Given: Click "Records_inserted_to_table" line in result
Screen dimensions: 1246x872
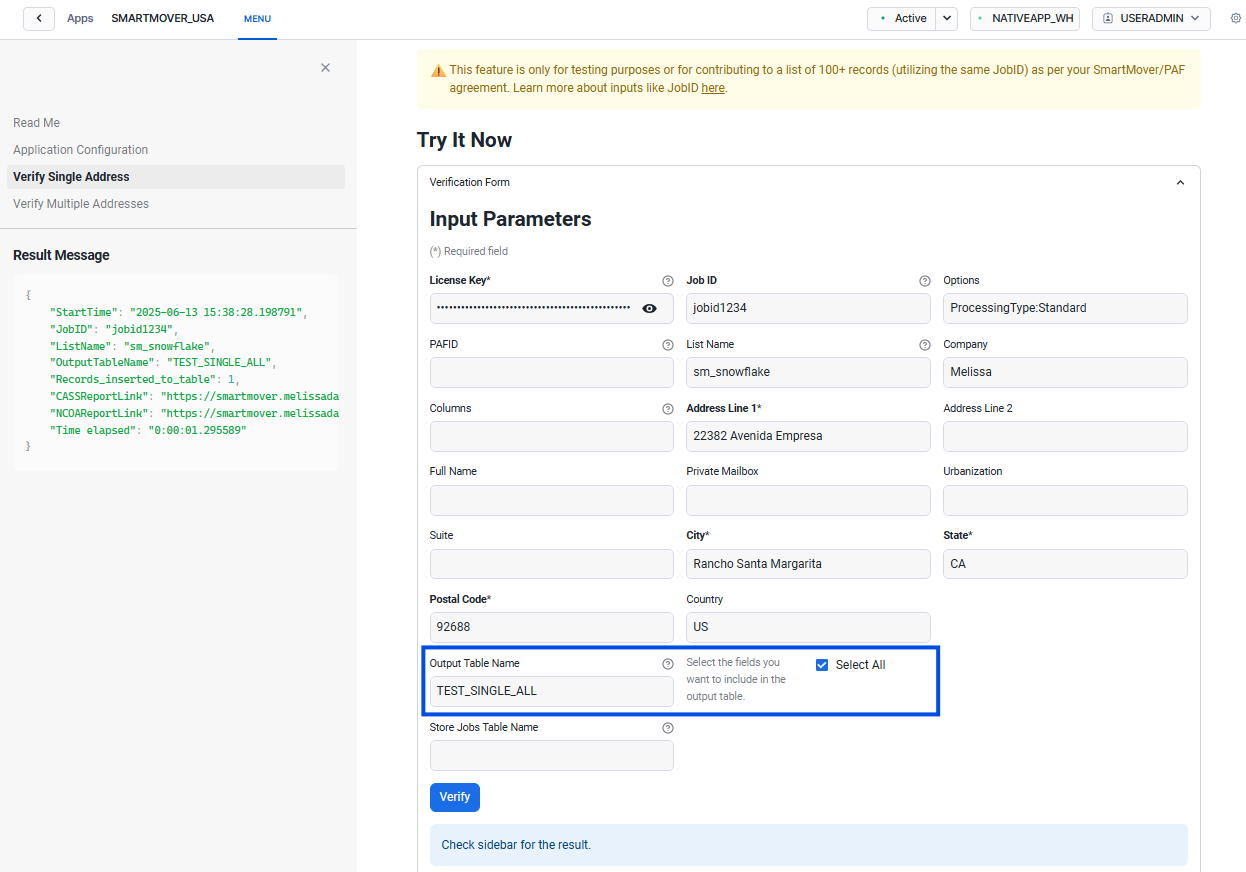Looking at the screenshot, I should coord(145,379).
